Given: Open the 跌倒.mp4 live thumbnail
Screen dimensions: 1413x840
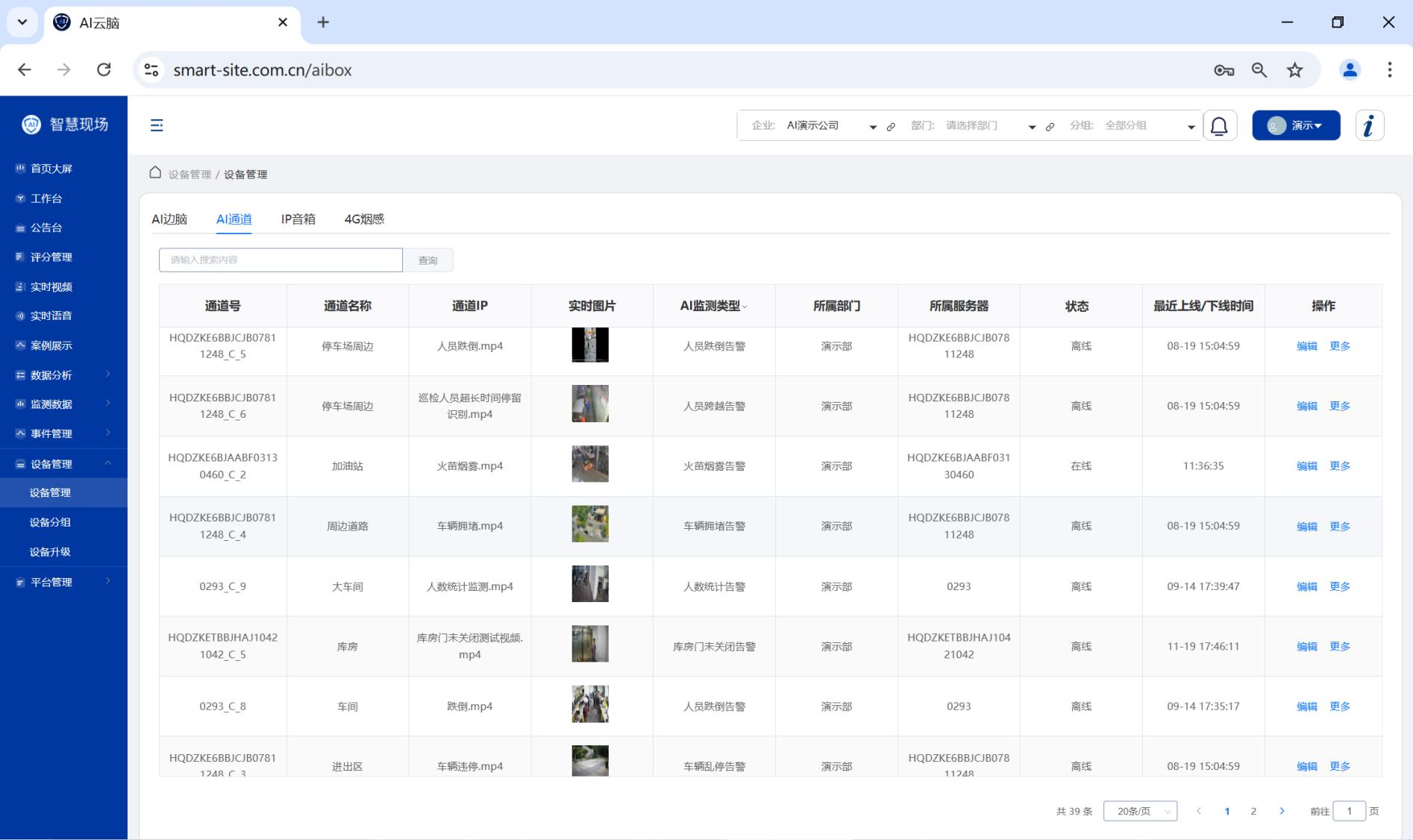Looking at the screenshot, I should pyautogui.click(x=590, y=704).
